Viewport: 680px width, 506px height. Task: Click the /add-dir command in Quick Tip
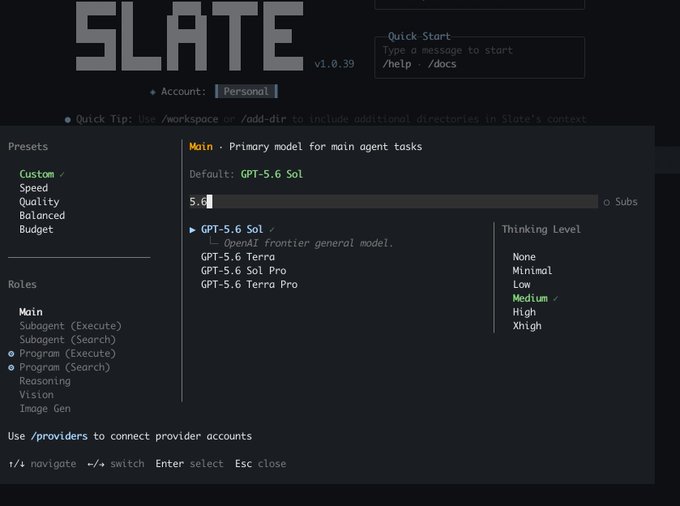[263, 119]
